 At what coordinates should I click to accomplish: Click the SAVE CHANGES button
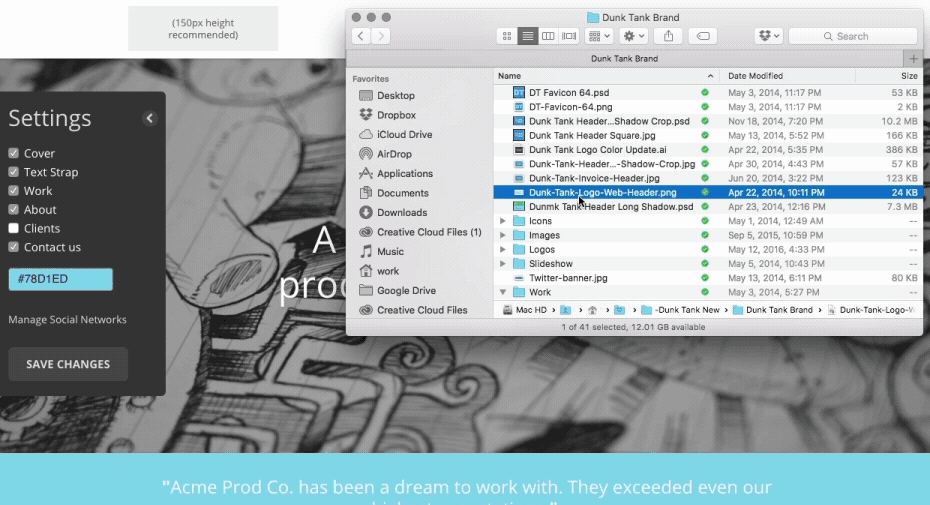coord(68,364)
